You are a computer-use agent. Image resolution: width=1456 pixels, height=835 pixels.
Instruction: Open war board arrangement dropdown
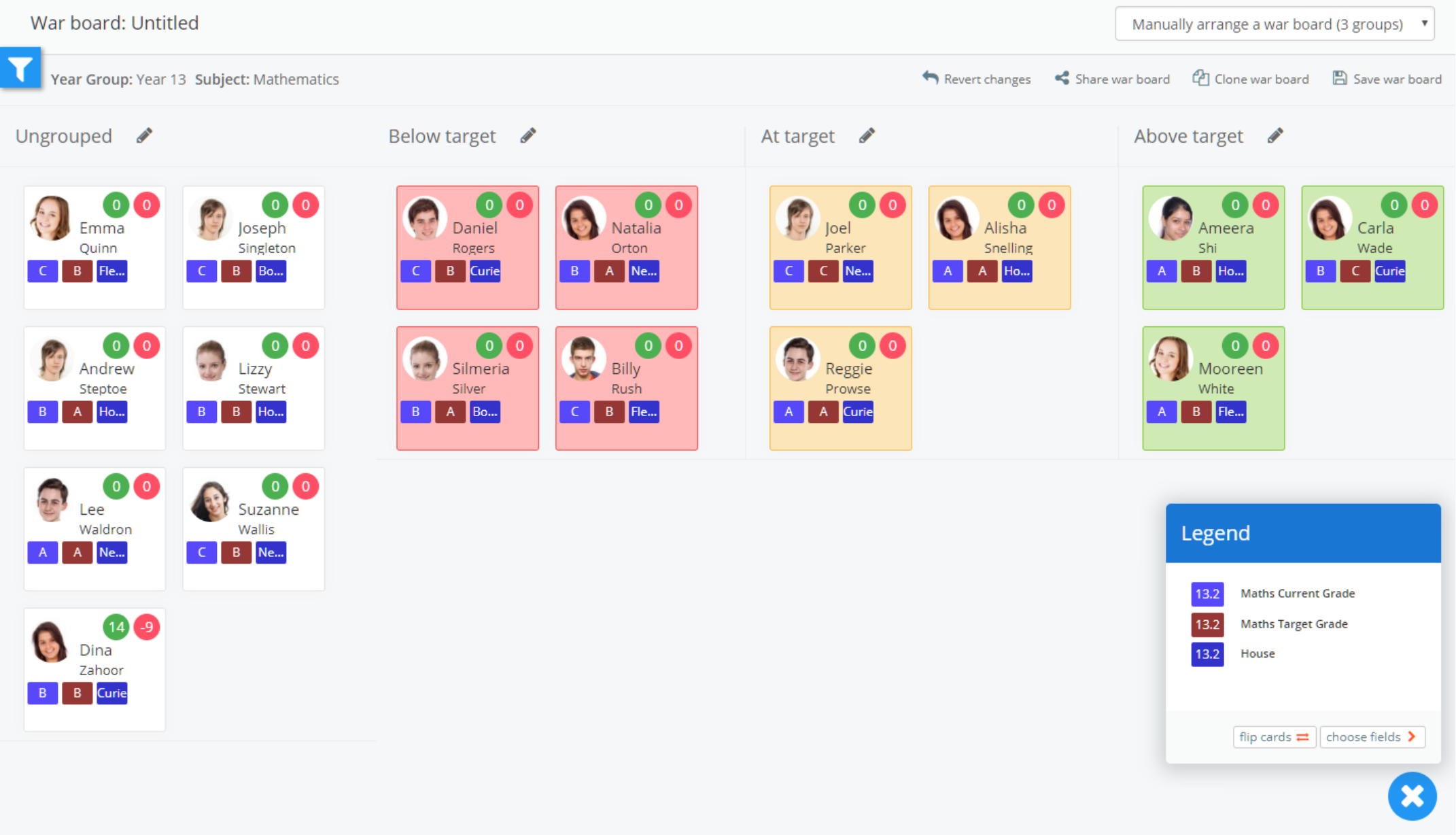click(x=1275, y=24)
